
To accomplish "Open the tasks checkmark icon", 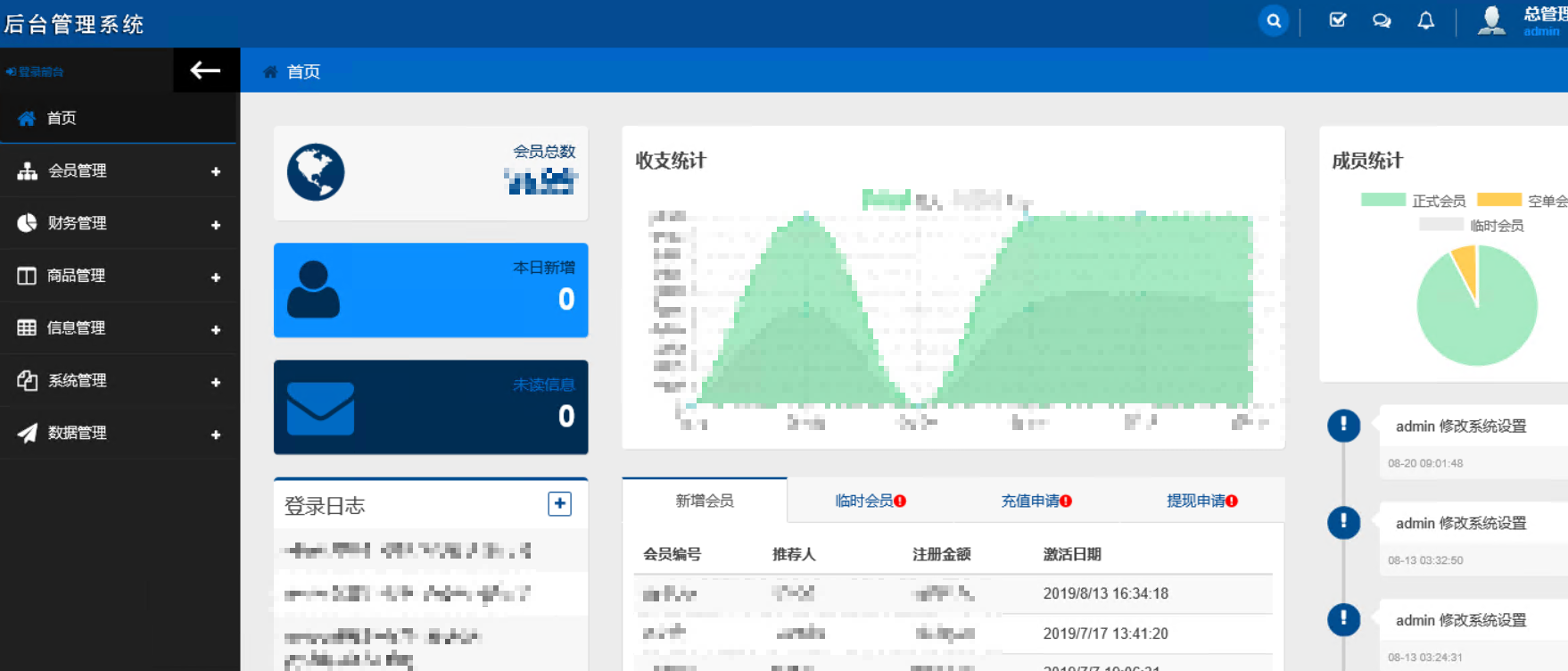I will tap(1337, 21).
